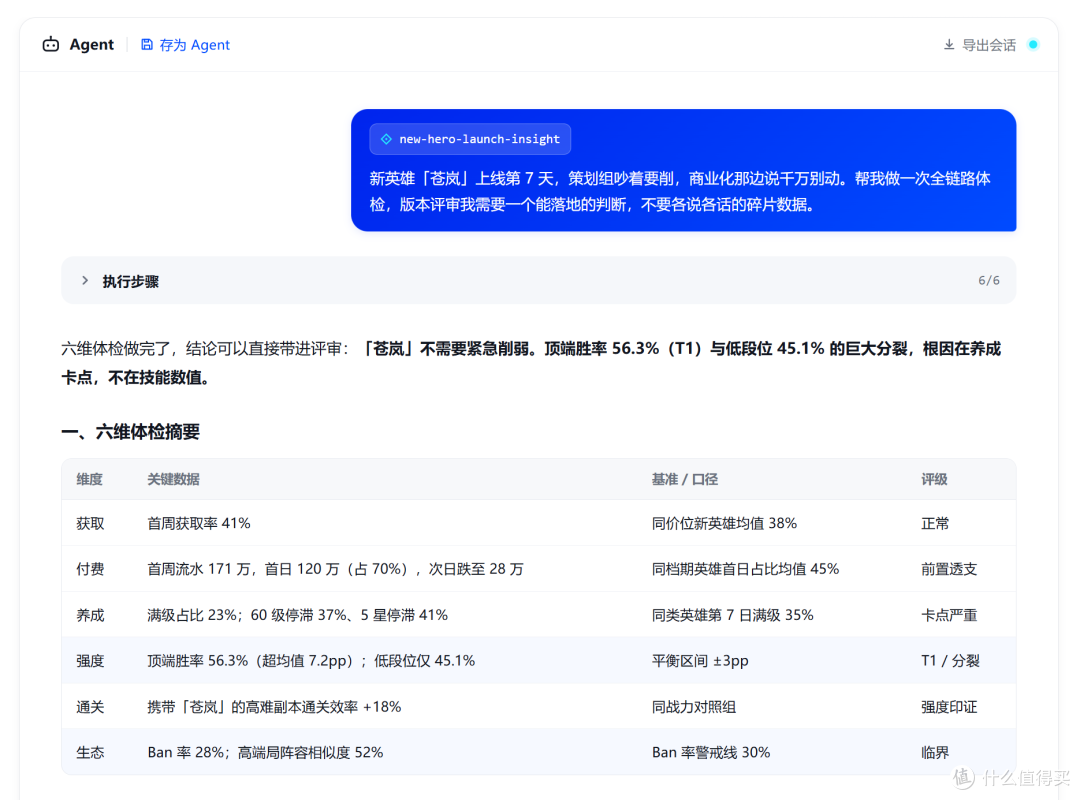
Task: Click the 执行步骤 label
Action: 130,281
